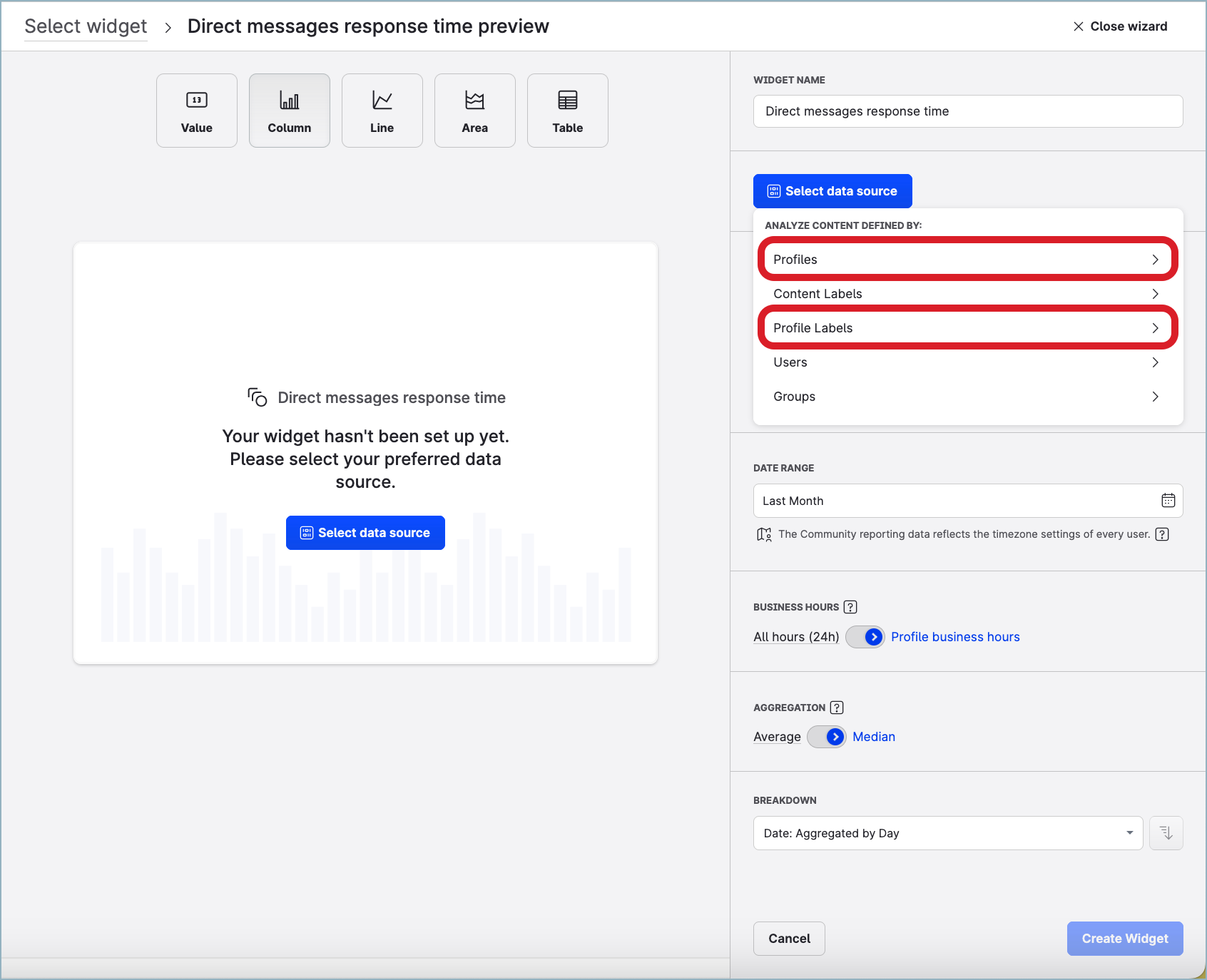Viewport: 1207px width, 980px height.
Task: Toggle Average/Median aggregation switch
Action: (826, 737)
